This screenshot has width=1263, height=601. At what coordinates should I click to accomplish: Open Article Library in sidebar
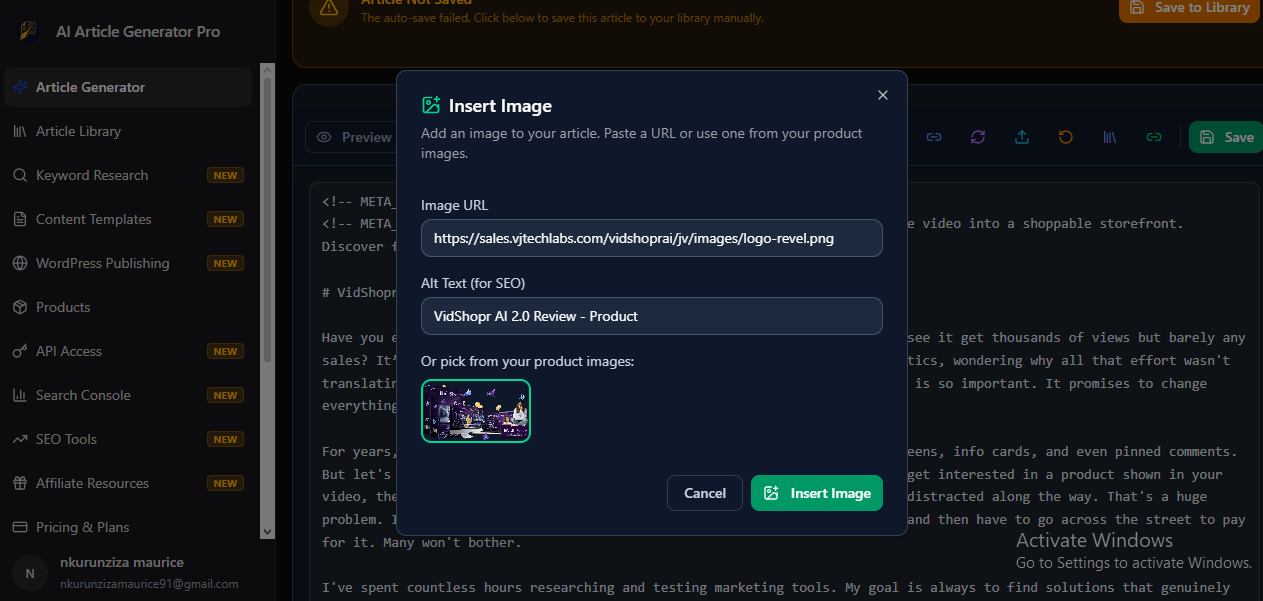tap(128, 131)
